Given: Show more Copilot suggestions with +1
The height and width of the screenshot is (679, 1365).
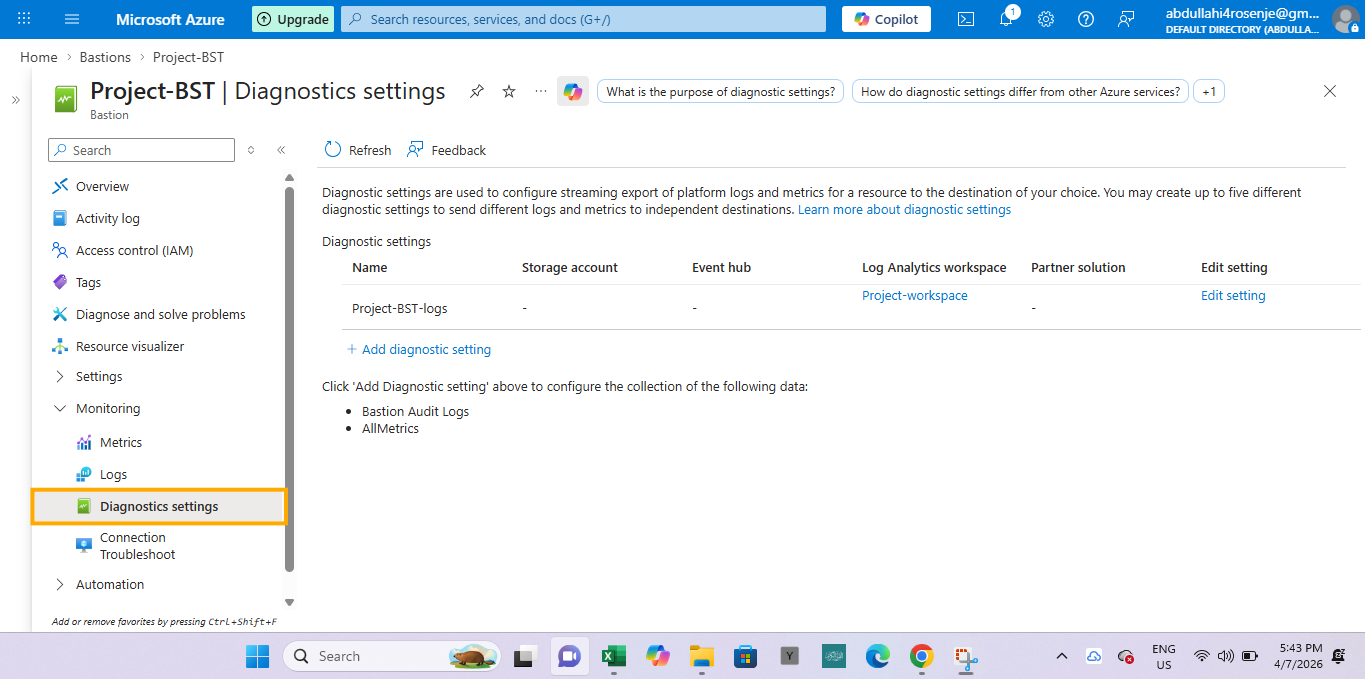Looking at the screenshot, I should (1209, 91).
